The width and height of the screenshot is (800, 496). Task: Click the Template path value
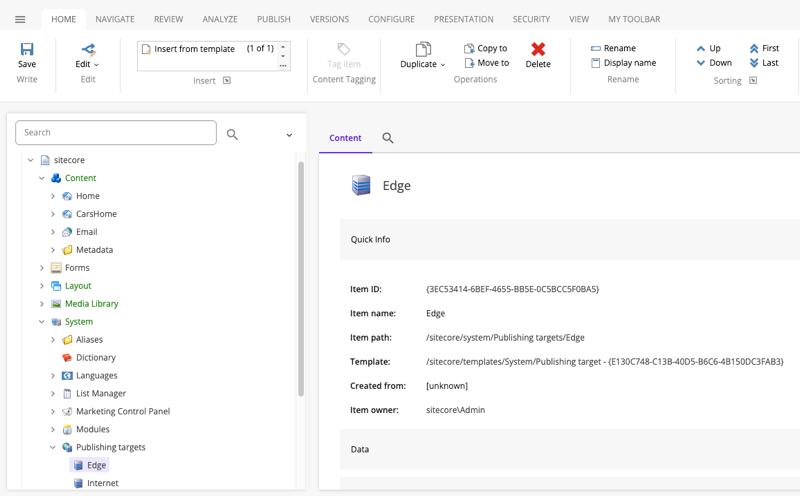(605, 362)
